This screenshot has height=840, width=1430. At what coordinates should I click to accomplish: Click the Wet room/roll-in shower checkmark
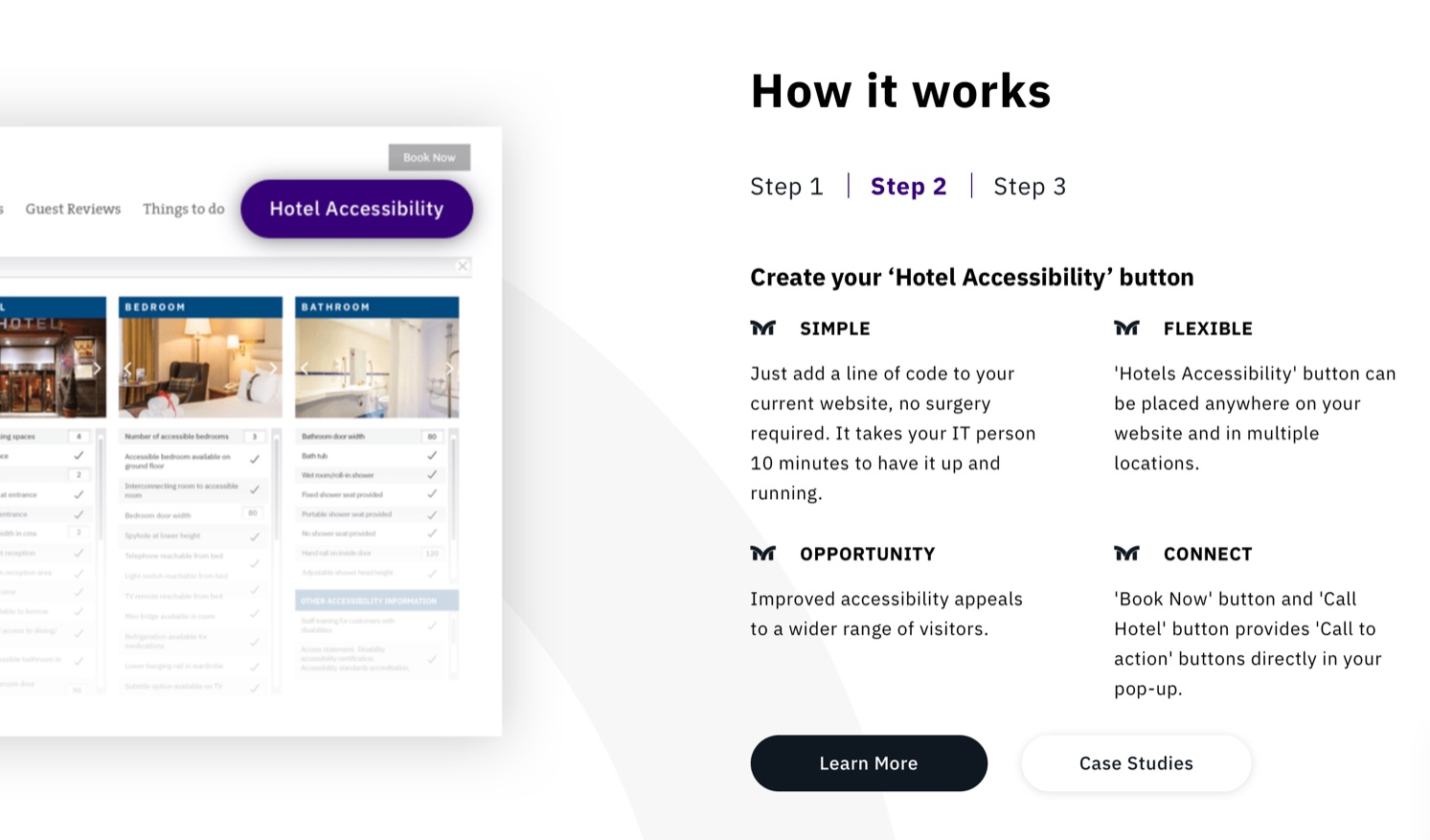click(x=432, y=474)
